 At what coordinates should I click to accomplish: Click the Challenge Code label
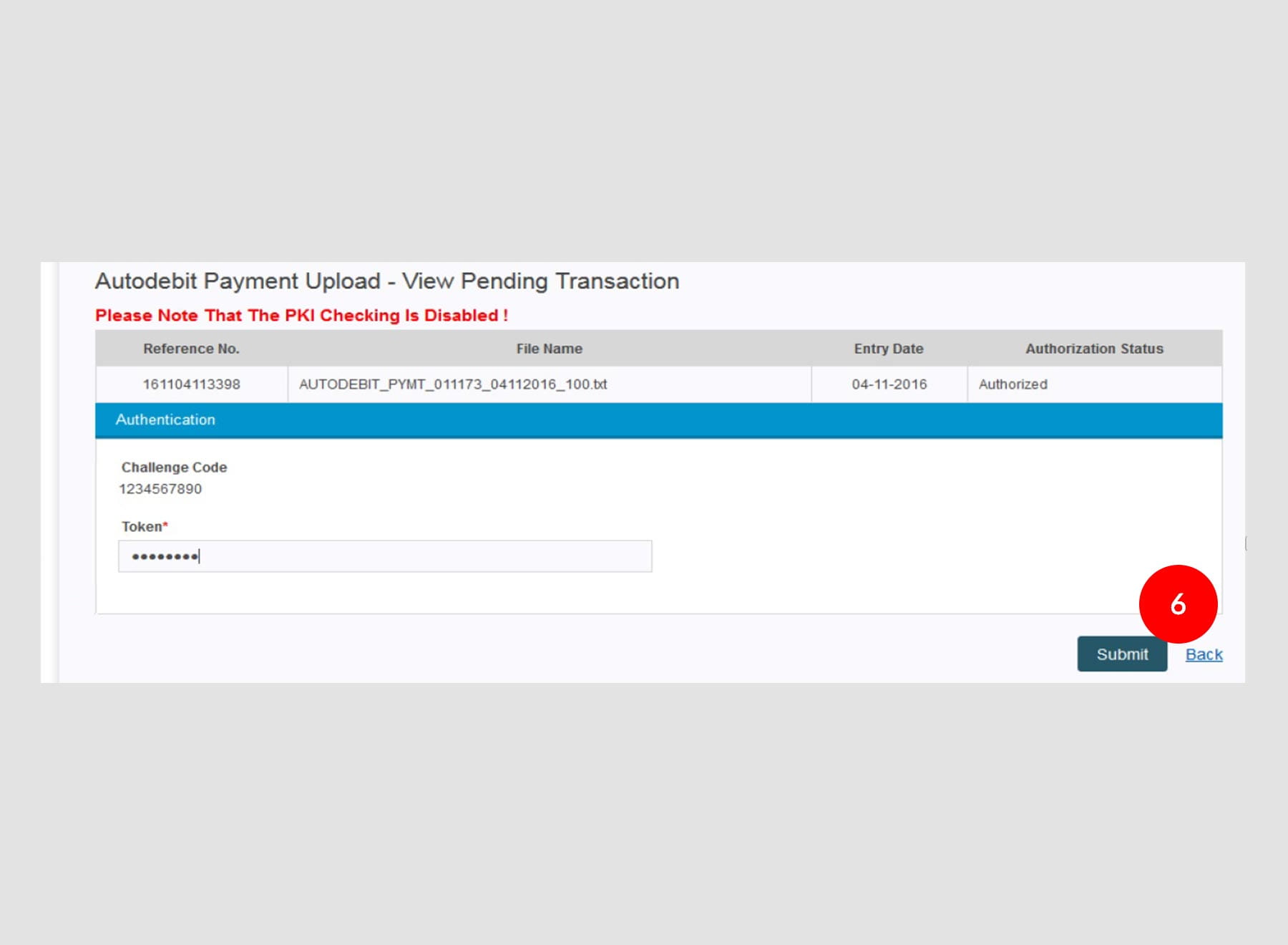pyautogui.click(x=174, y=467)
